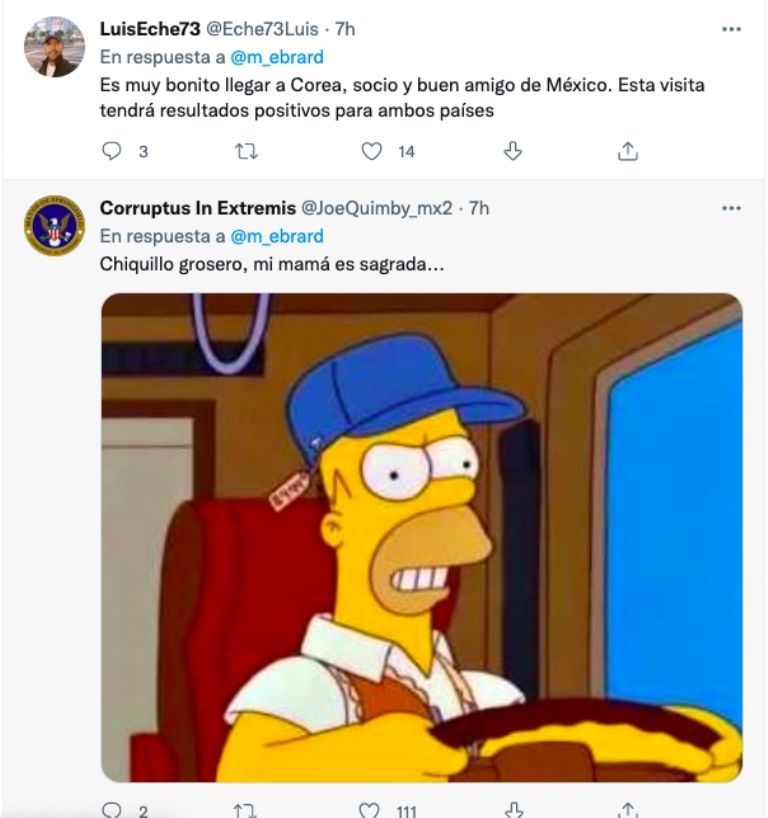The height and width of the screenshot is (818, 768).
Task: Toggle the like heart on LuisEche73's tweet
Action: (371, 150)
